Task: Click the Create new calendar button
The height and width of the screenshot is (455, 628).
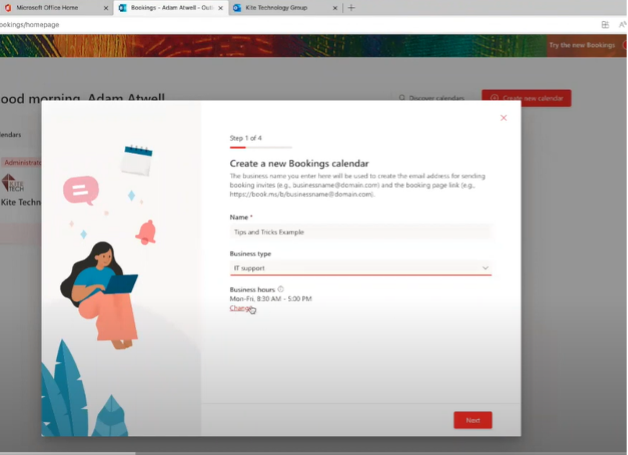Action: [526, 98]
